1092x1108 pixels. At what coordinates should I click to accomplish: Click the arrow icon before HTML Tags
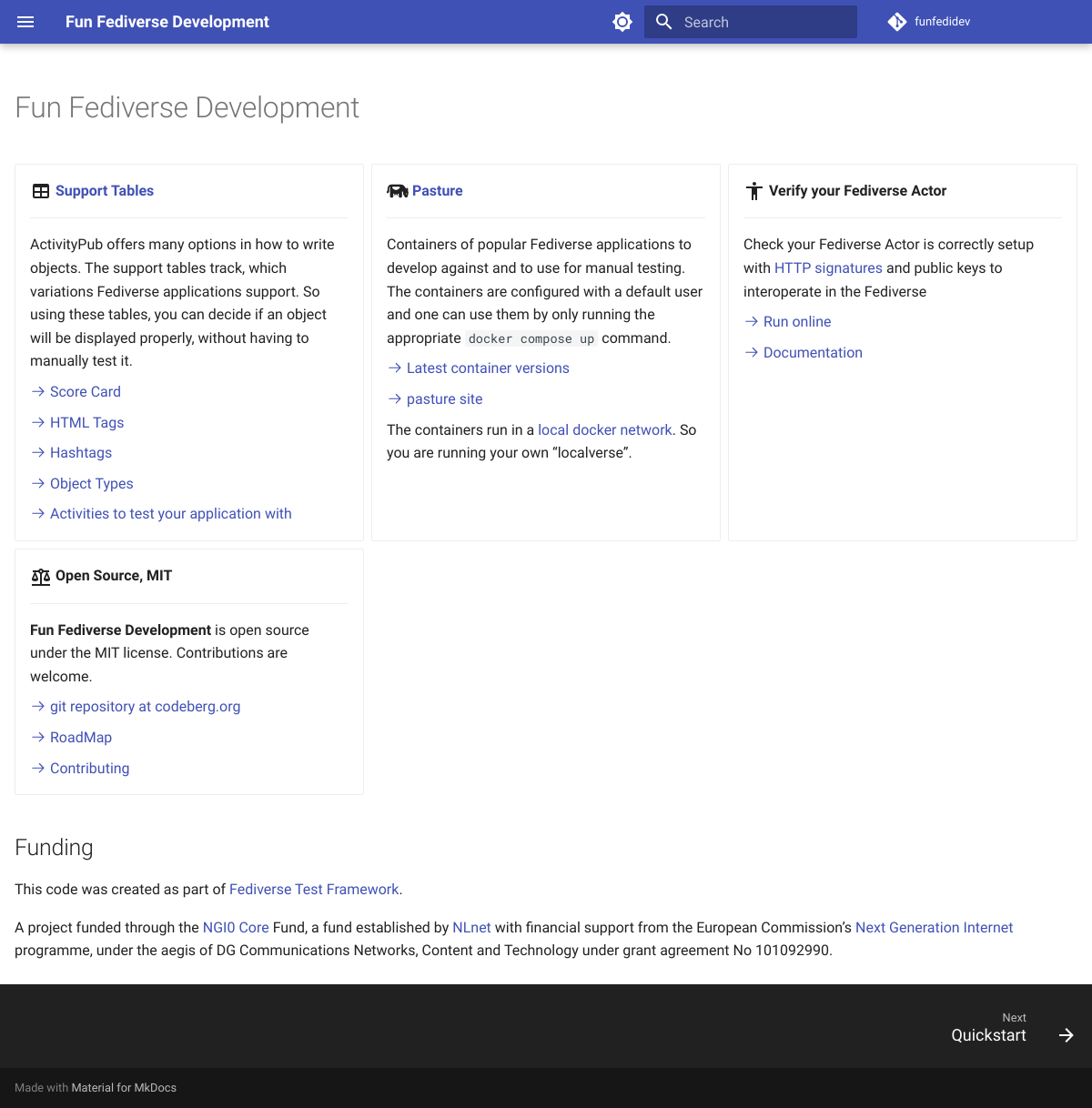[38, 423]
